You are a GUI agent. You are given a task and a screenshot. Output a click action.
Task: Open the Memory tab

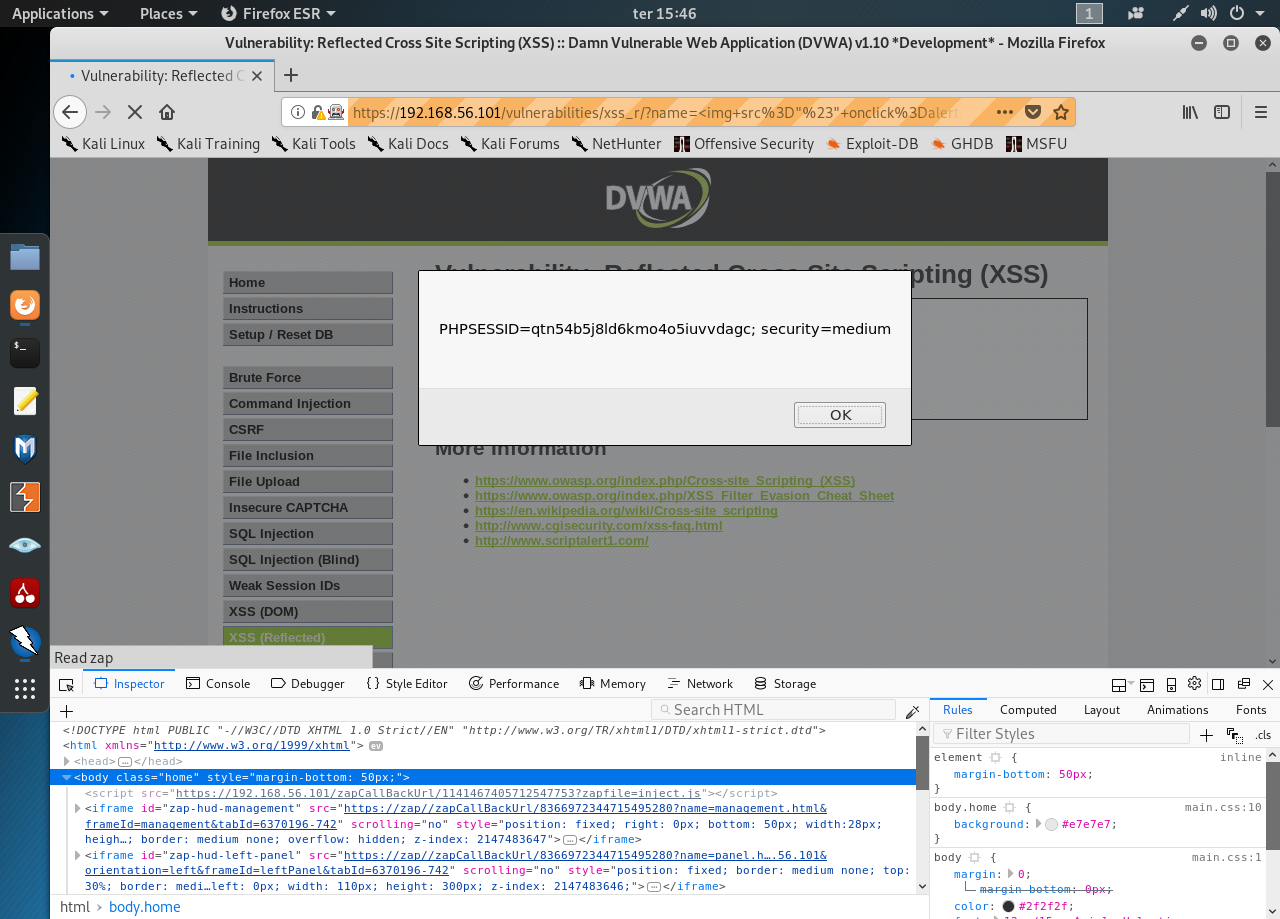612,683
